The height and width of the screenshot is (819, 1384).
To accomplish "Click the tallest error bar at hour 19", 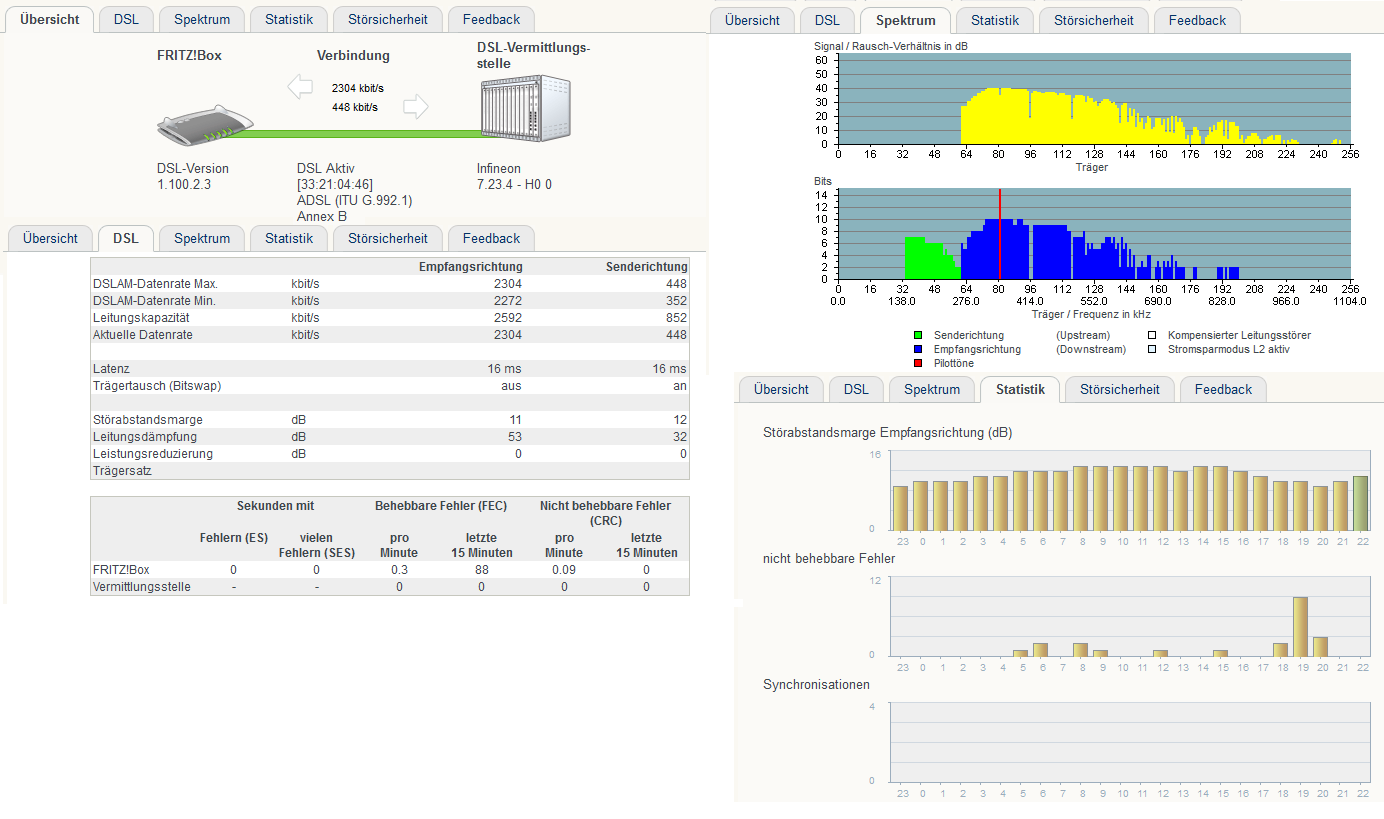I will [x=1301, y=626].
